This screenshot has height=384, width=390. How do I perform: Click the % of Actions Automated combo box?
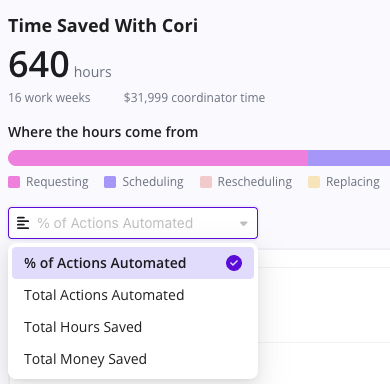(133, 223)
